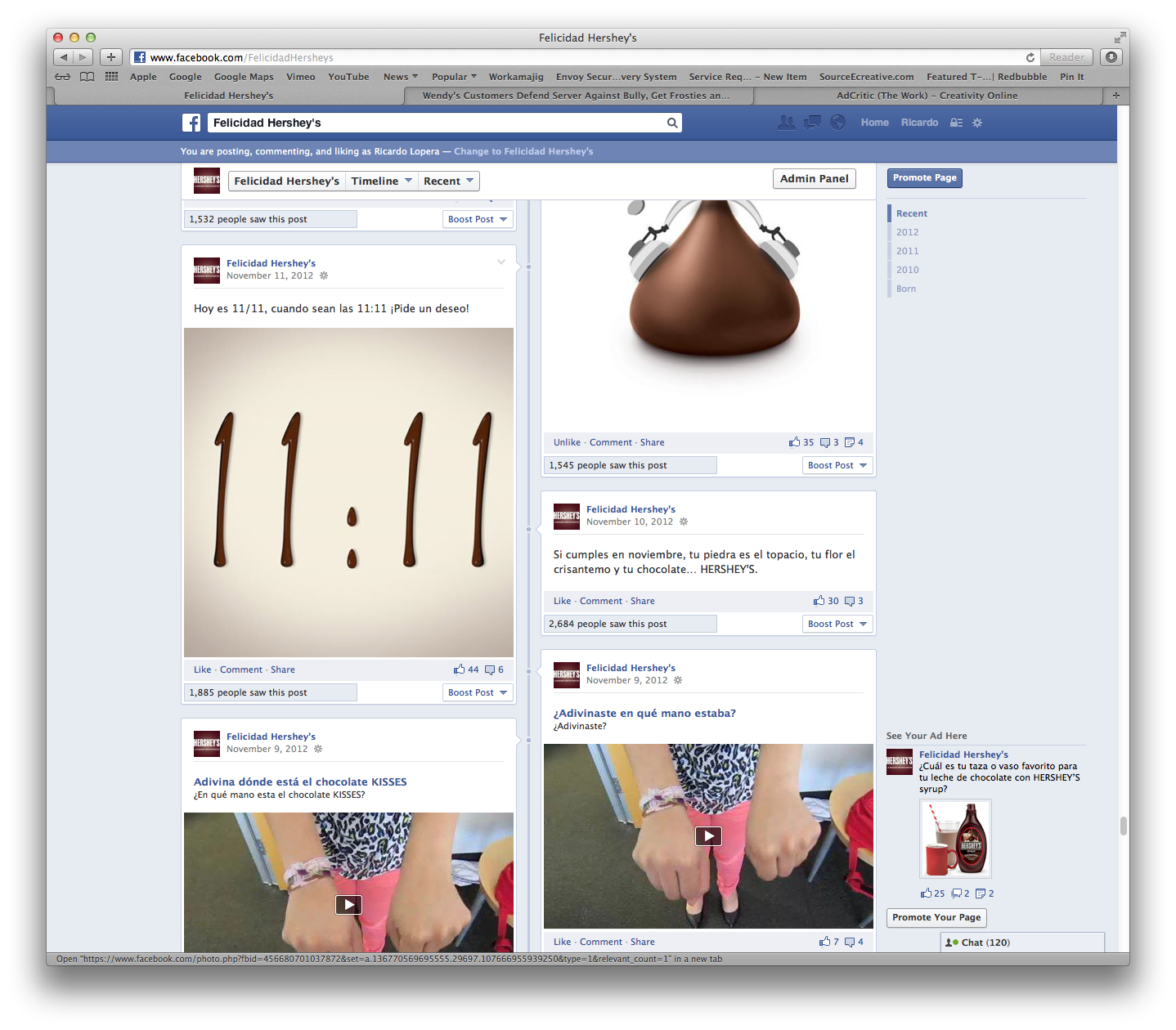Select the Felicidad Hershey's browser tab
The height and width of the screenshot is (1030, 1176).
point(229,96)
